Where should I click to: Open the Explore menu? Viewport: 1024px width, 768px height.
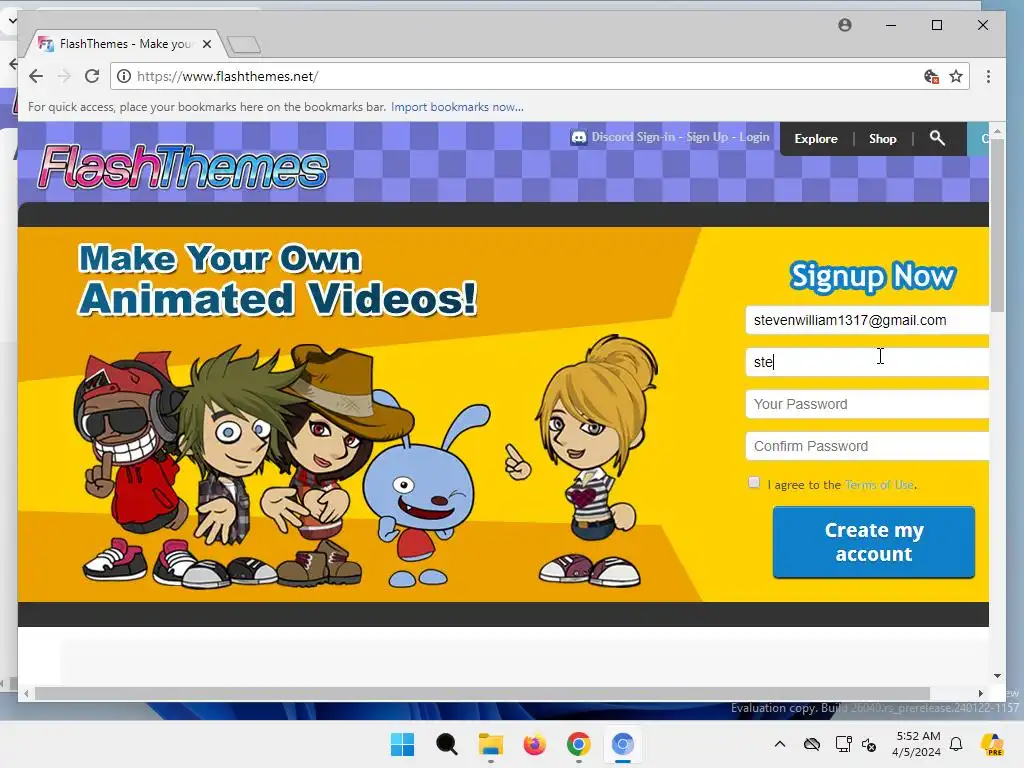(816, 138)
